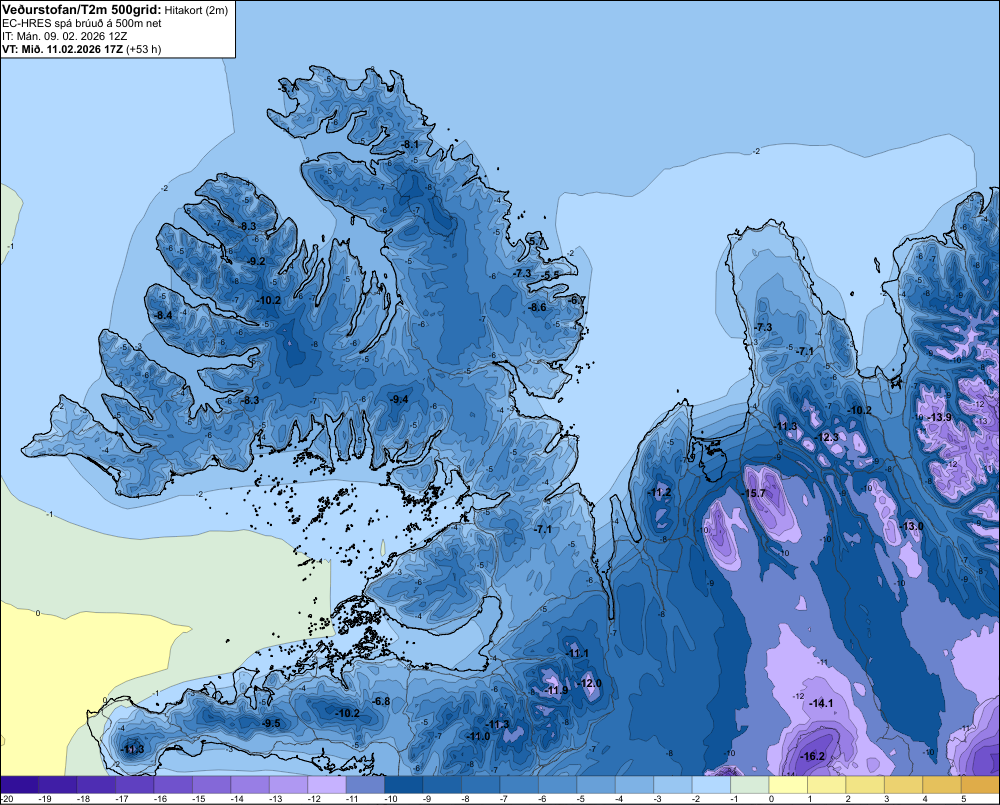
Task: Click the '-6.8' temperature value on the map
Action: tap(381, 701)
